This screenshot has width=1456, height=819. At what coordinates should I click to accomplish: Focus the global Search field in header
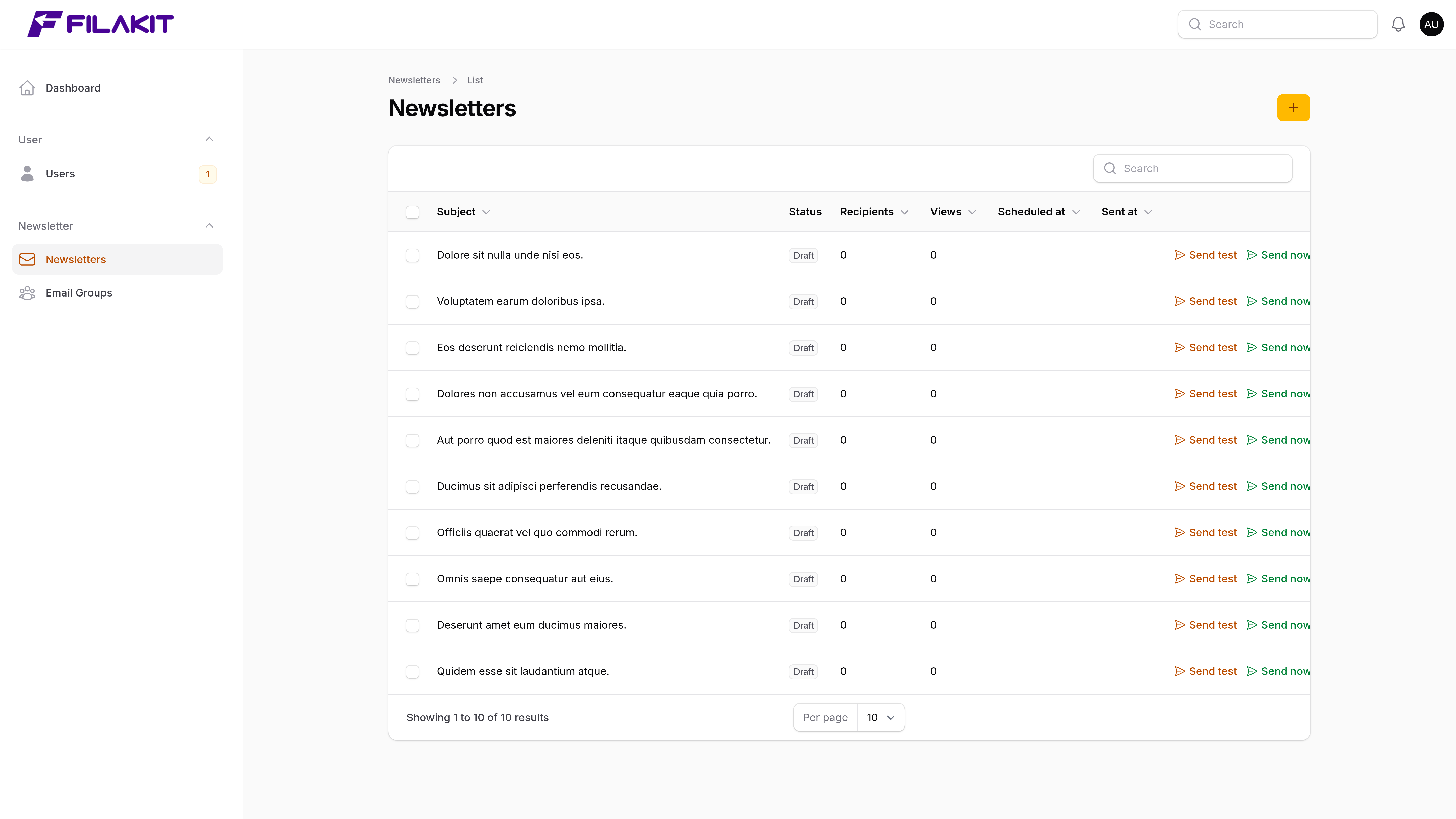click(1277, 24)
